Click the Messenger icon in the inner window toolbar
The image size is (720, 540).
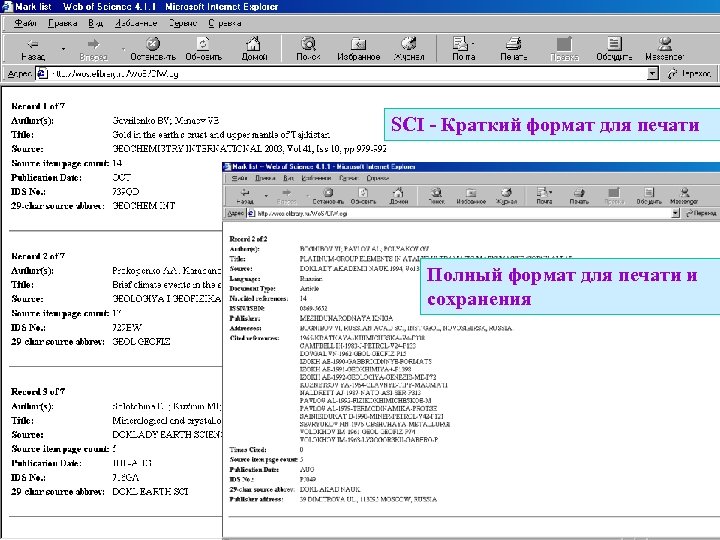pos(684,192)
